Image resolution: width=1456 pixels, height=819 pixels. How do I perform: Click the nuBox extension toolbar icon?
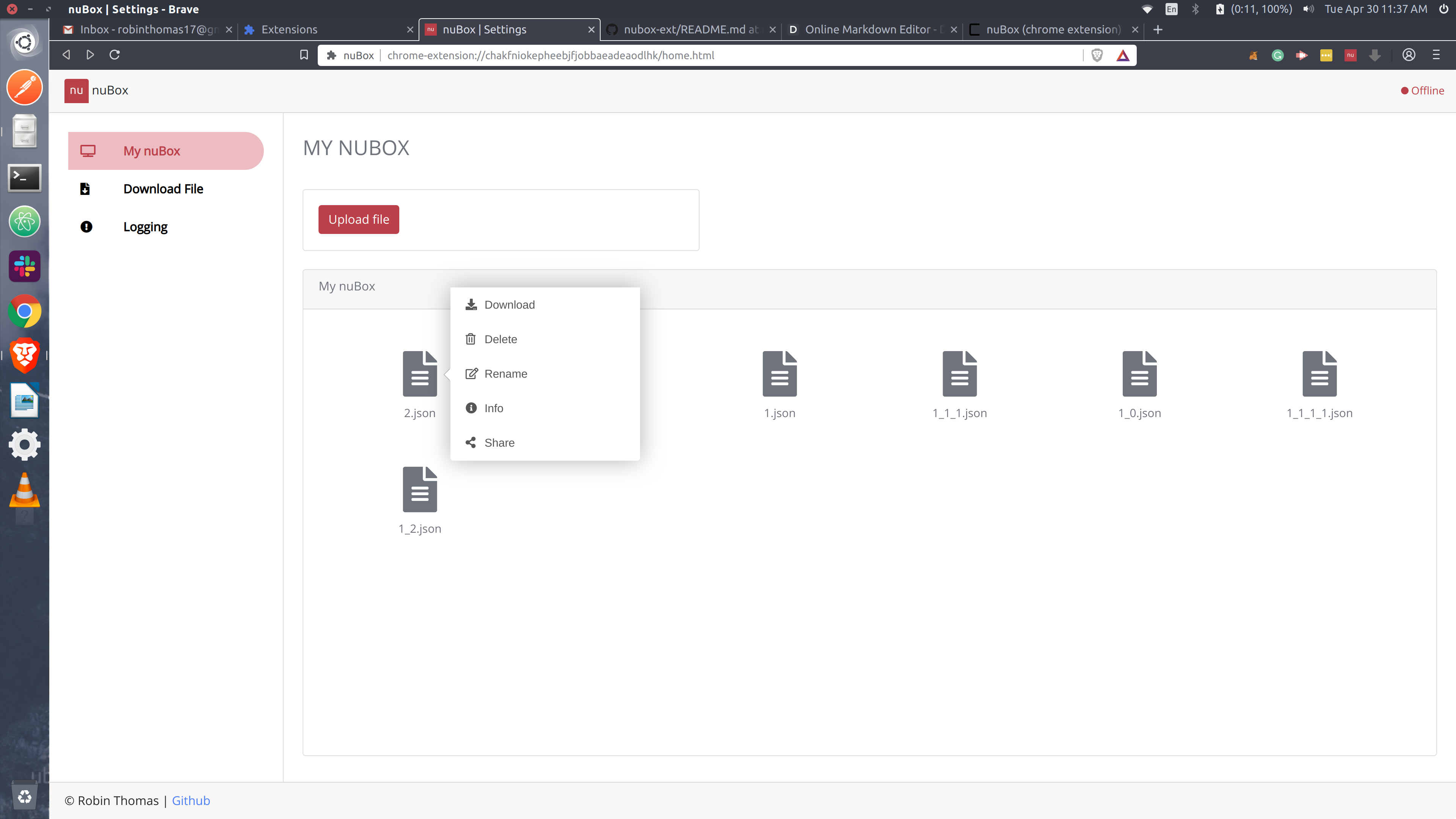coord(1350,55)
